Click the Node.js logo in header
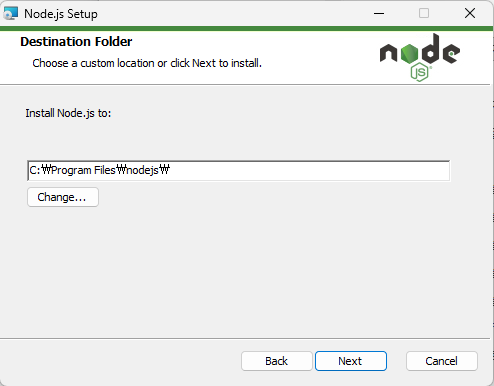The width and height of the screenshot is (494, 386). [420, 57]
